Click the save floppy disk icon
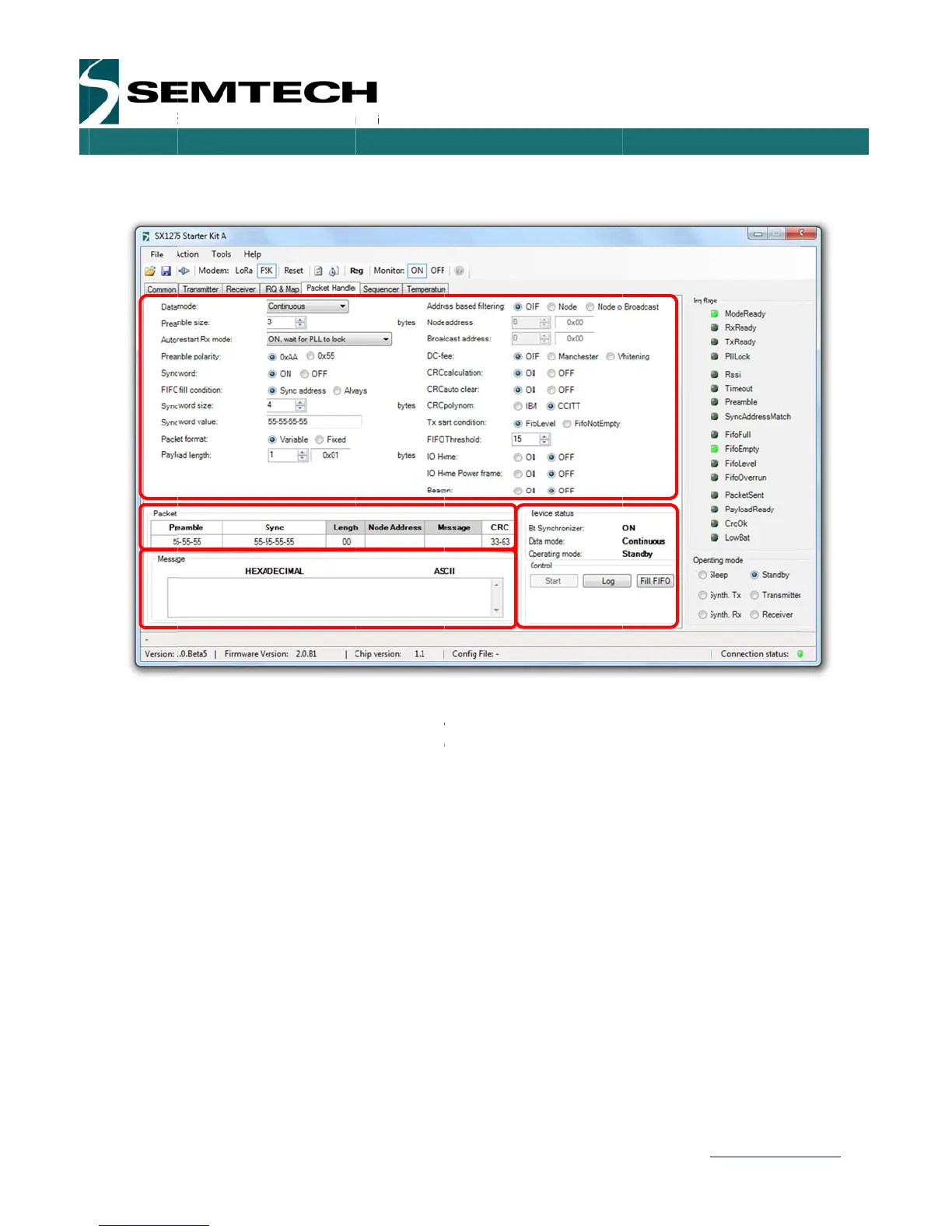 click(166, 271)
